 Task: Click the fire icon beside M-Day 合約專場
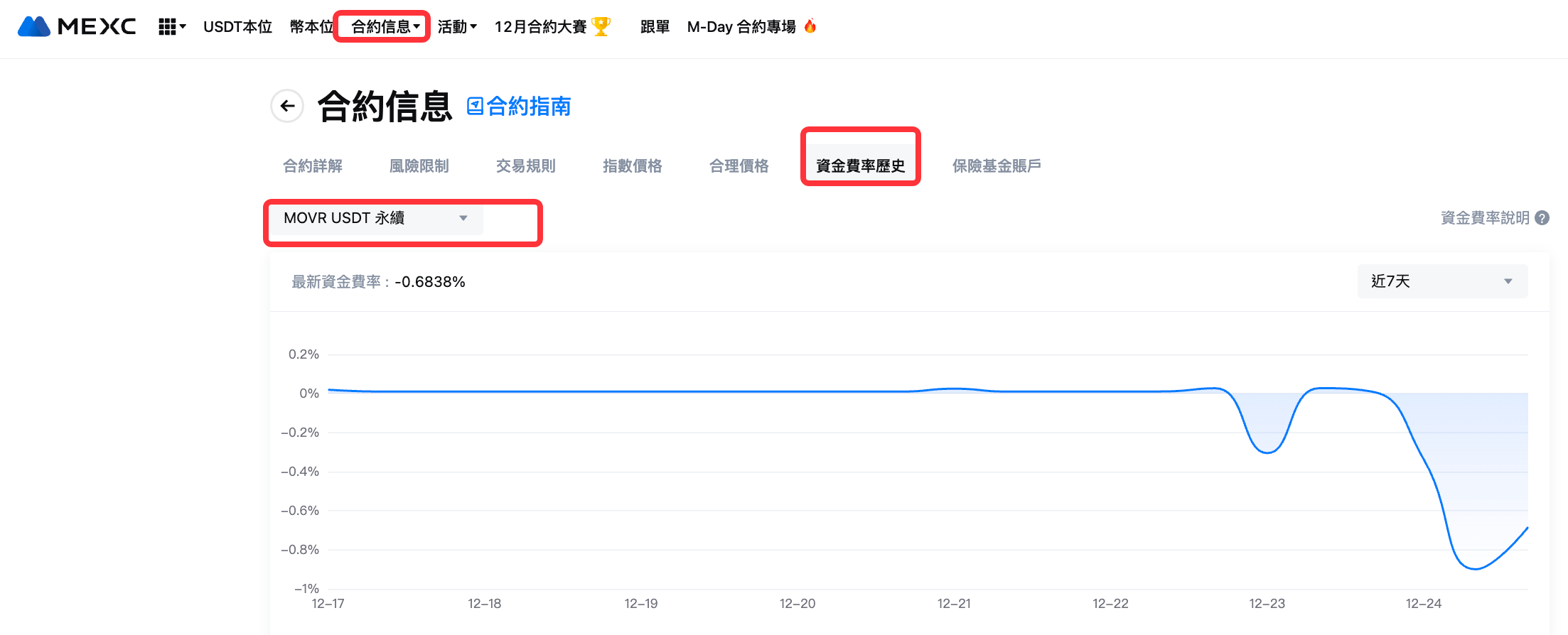[810, 27]
